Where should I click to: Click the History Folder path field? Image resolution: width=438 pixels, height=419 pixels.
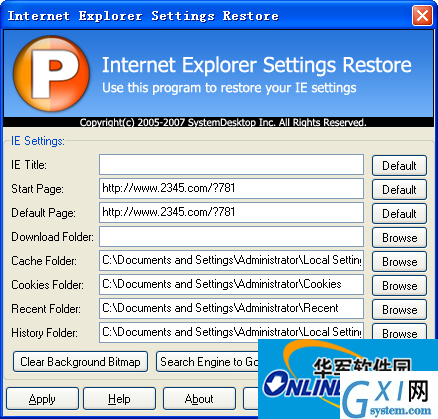pos(231,332)
